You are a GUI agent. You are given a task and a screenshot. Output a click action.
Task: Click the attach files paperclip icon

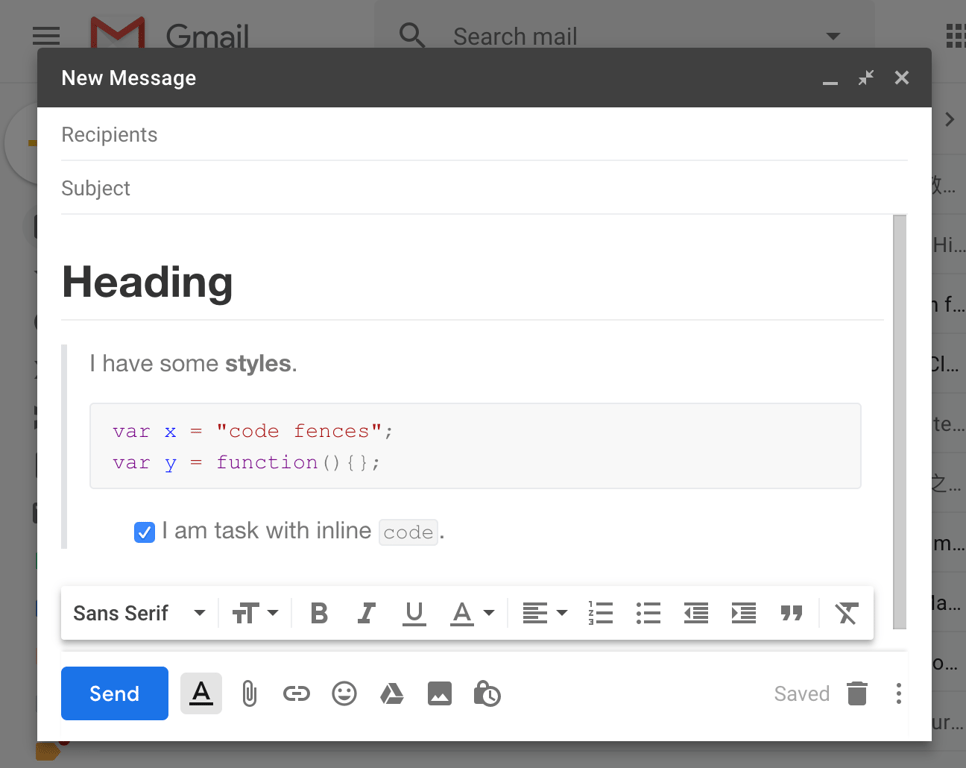249,693
